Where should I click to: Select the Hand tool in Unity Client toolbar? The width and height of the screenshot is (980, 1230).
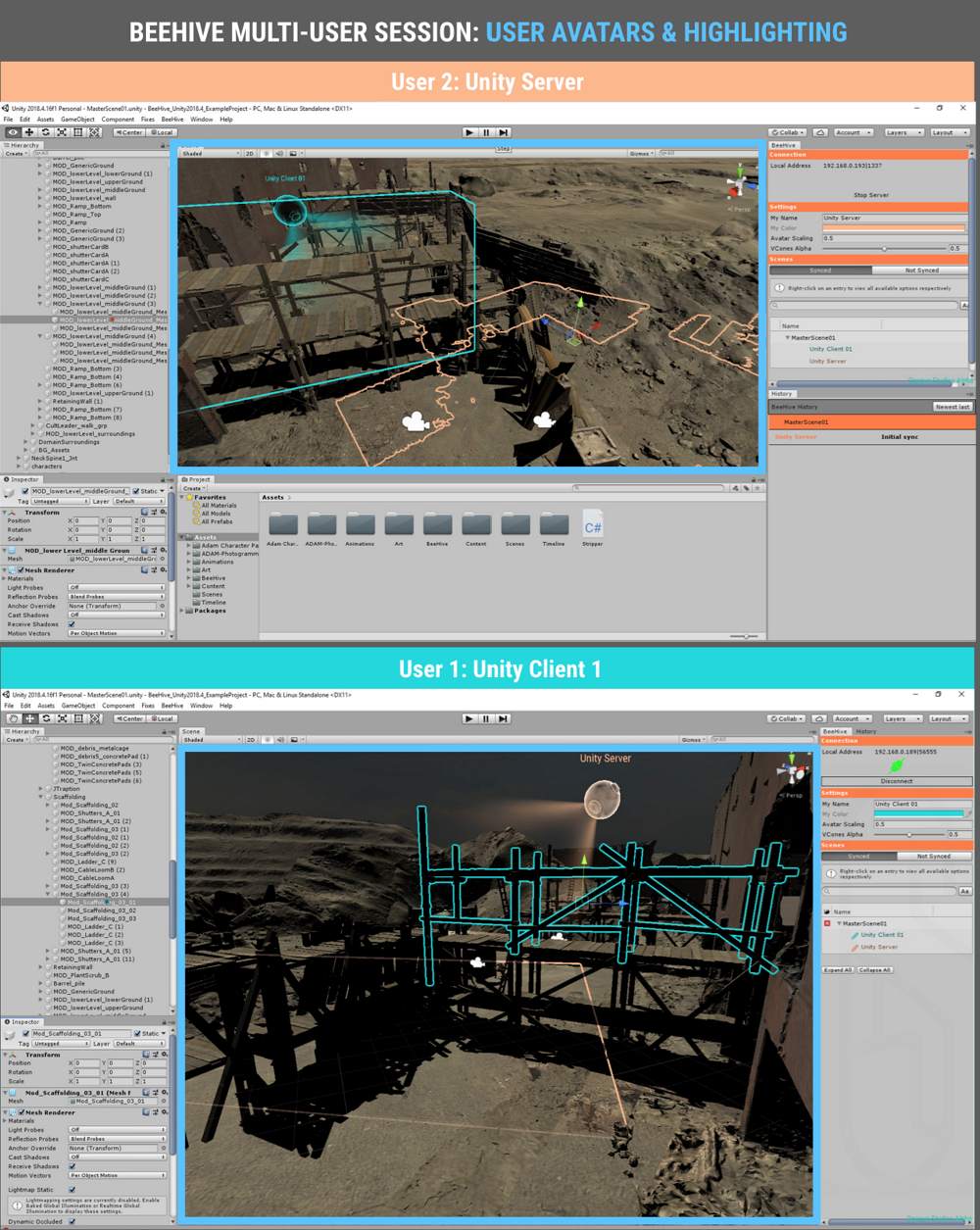pos(14,718)
